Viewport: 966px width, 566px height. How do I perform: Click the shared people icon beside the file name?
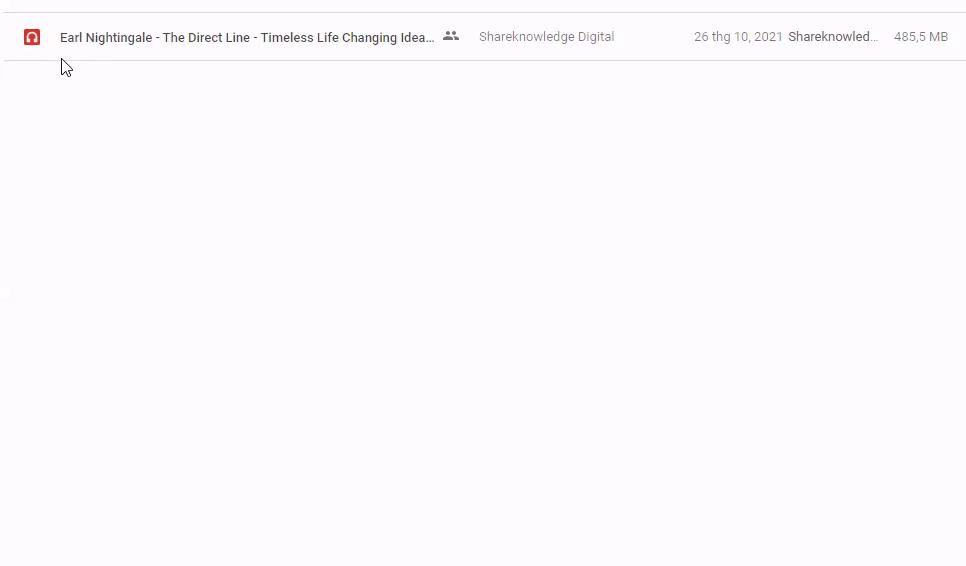pyautogui.click(x=451, y=36)
